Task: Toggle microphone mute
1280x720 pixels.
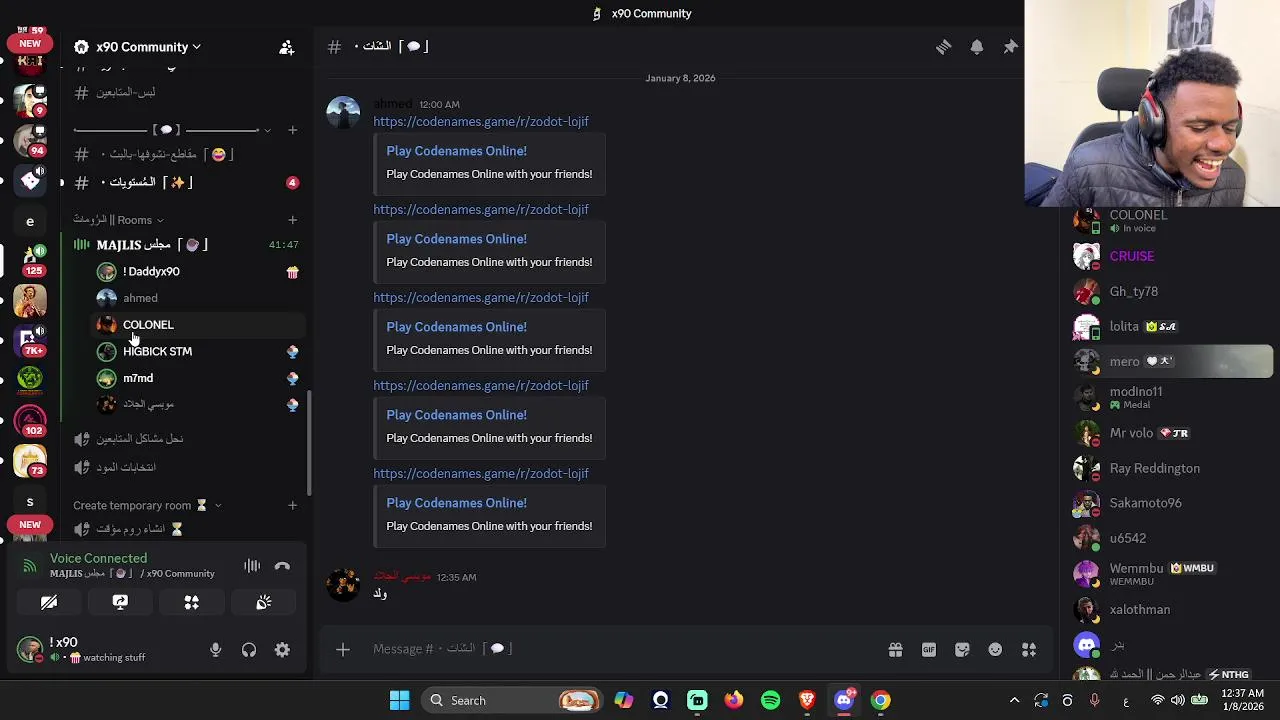Action: coord(215,650)
